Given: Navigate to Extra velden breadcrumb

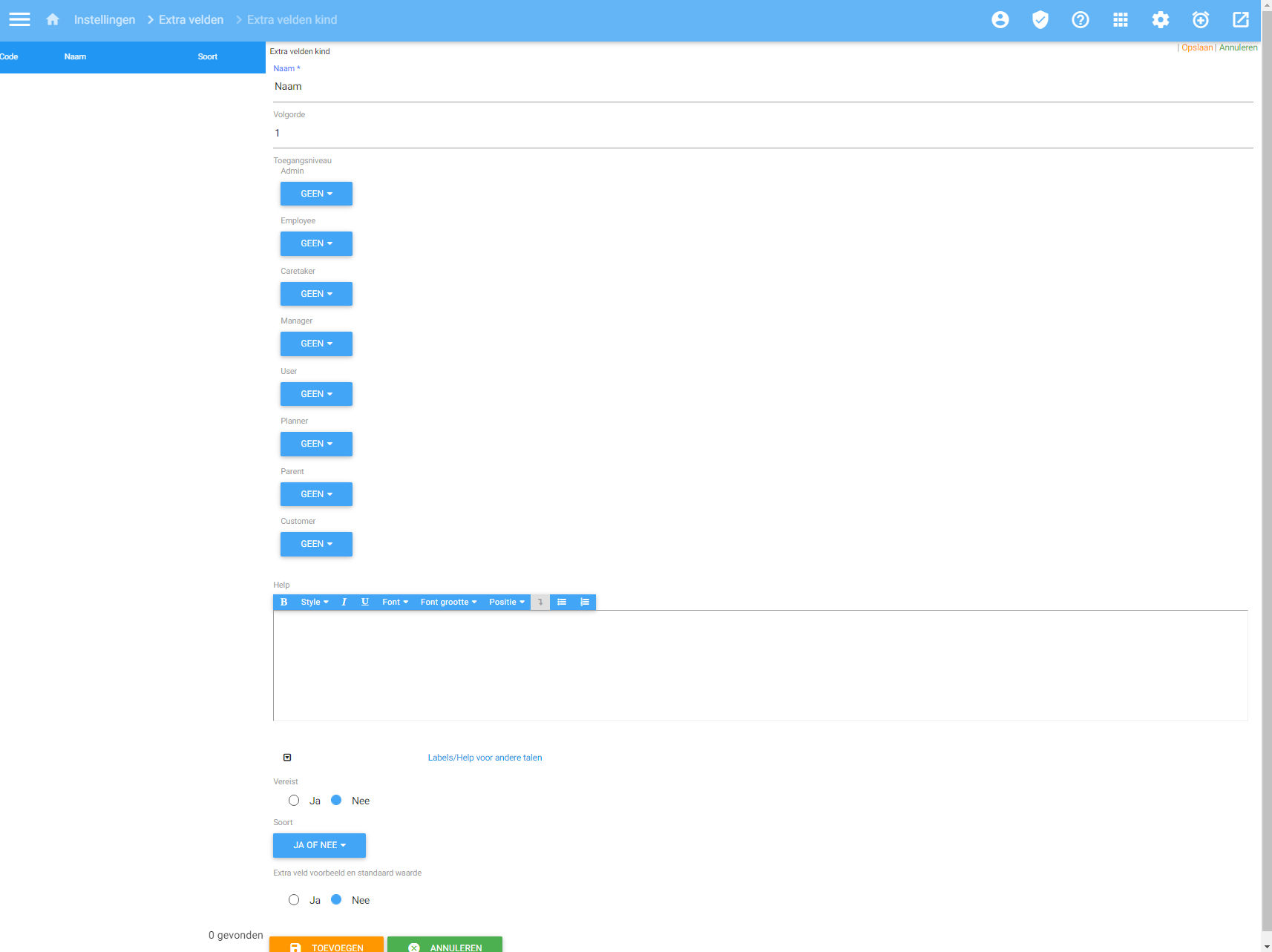Looking at the screenshot, I should (x=191, y=20).
